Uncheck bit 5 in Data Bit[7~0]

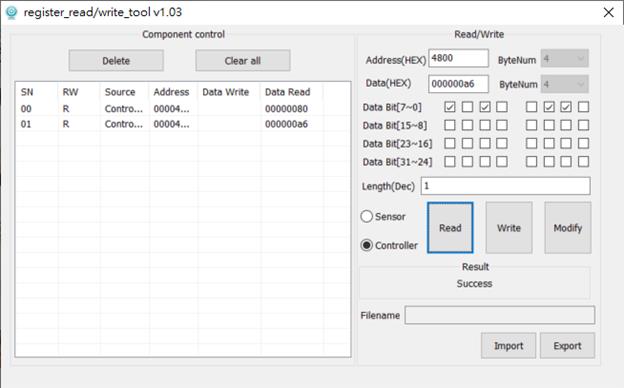coord(485,107)
